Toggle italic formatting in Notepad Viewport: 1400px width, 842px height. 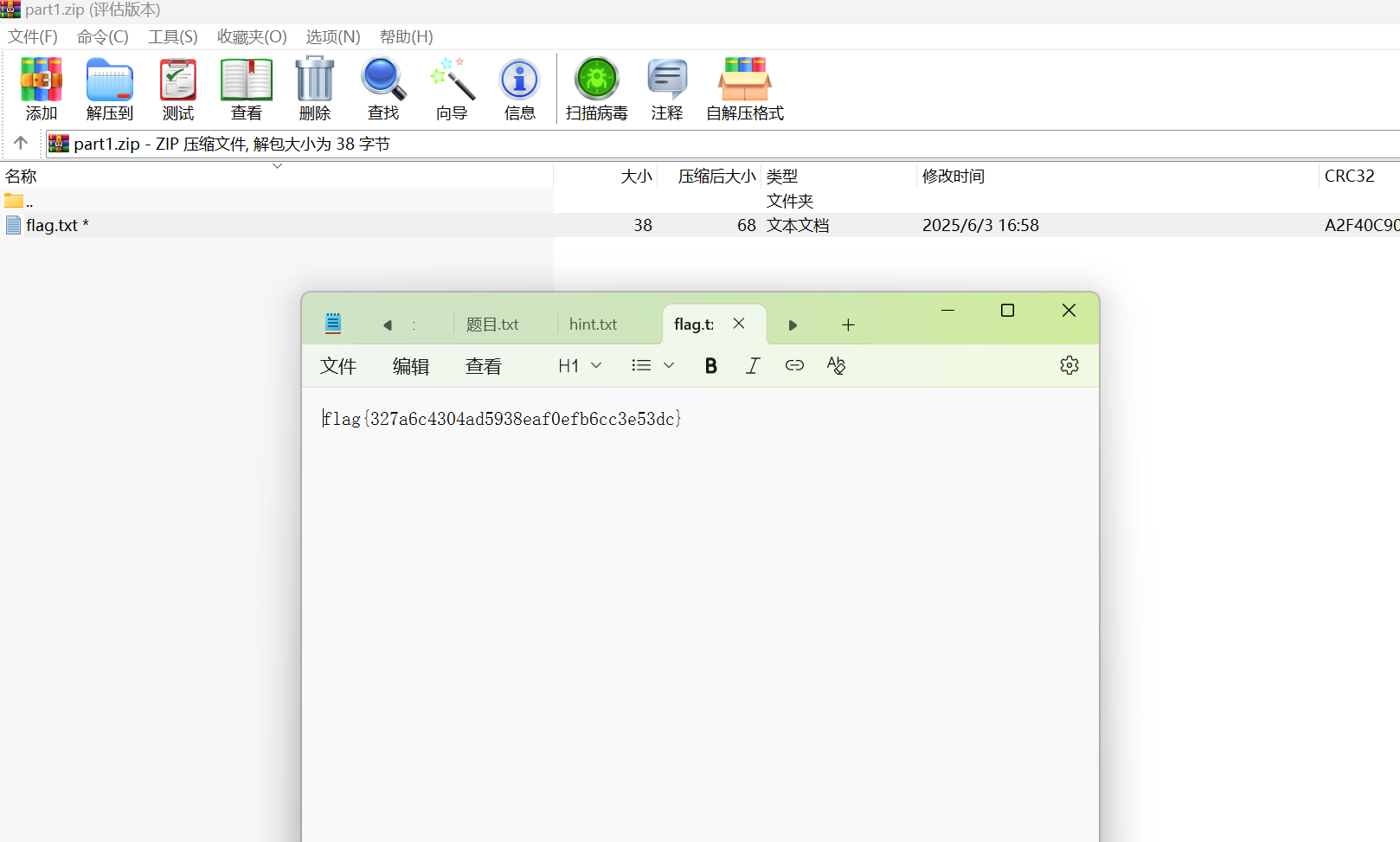pyautogui.click(x=753, y=366)
